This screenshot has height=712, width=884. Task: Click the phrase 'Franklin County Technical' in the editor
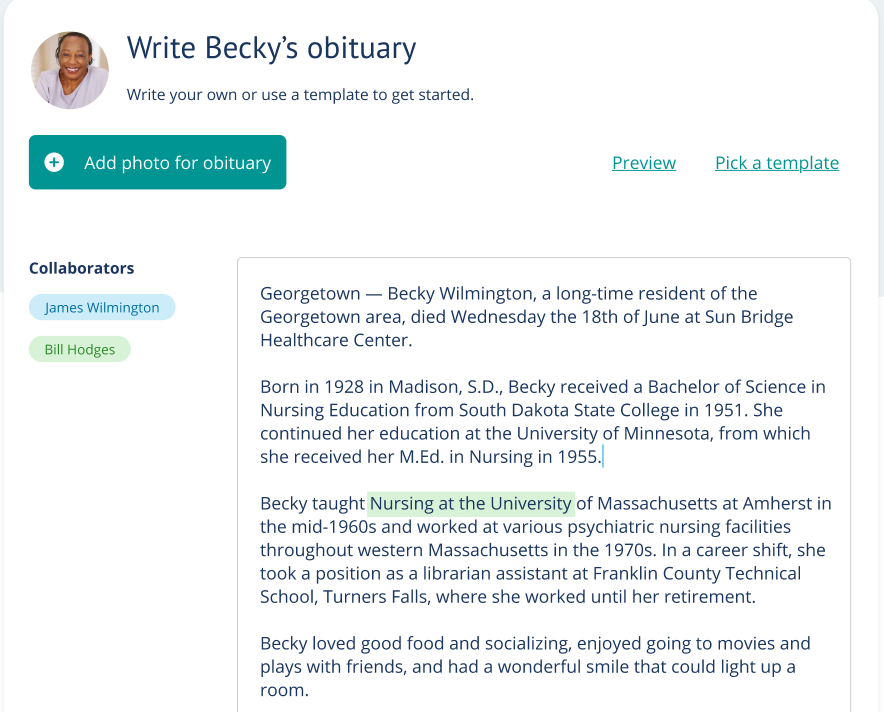pyautogui.click(x=697, y=573)
